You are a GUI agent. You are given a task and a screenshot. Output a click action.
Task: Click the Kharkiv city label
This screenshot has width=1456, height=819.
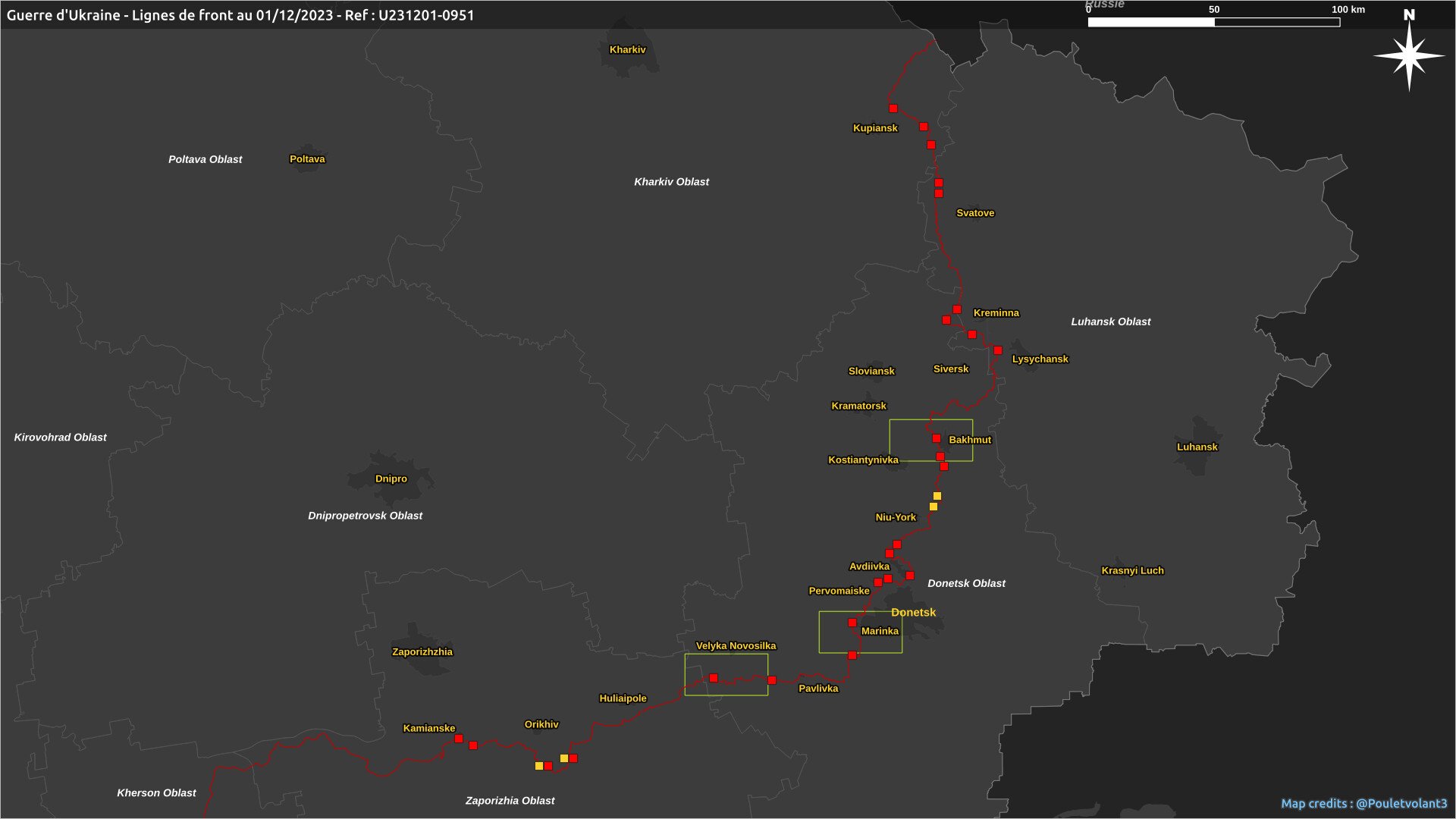[628, 50]
